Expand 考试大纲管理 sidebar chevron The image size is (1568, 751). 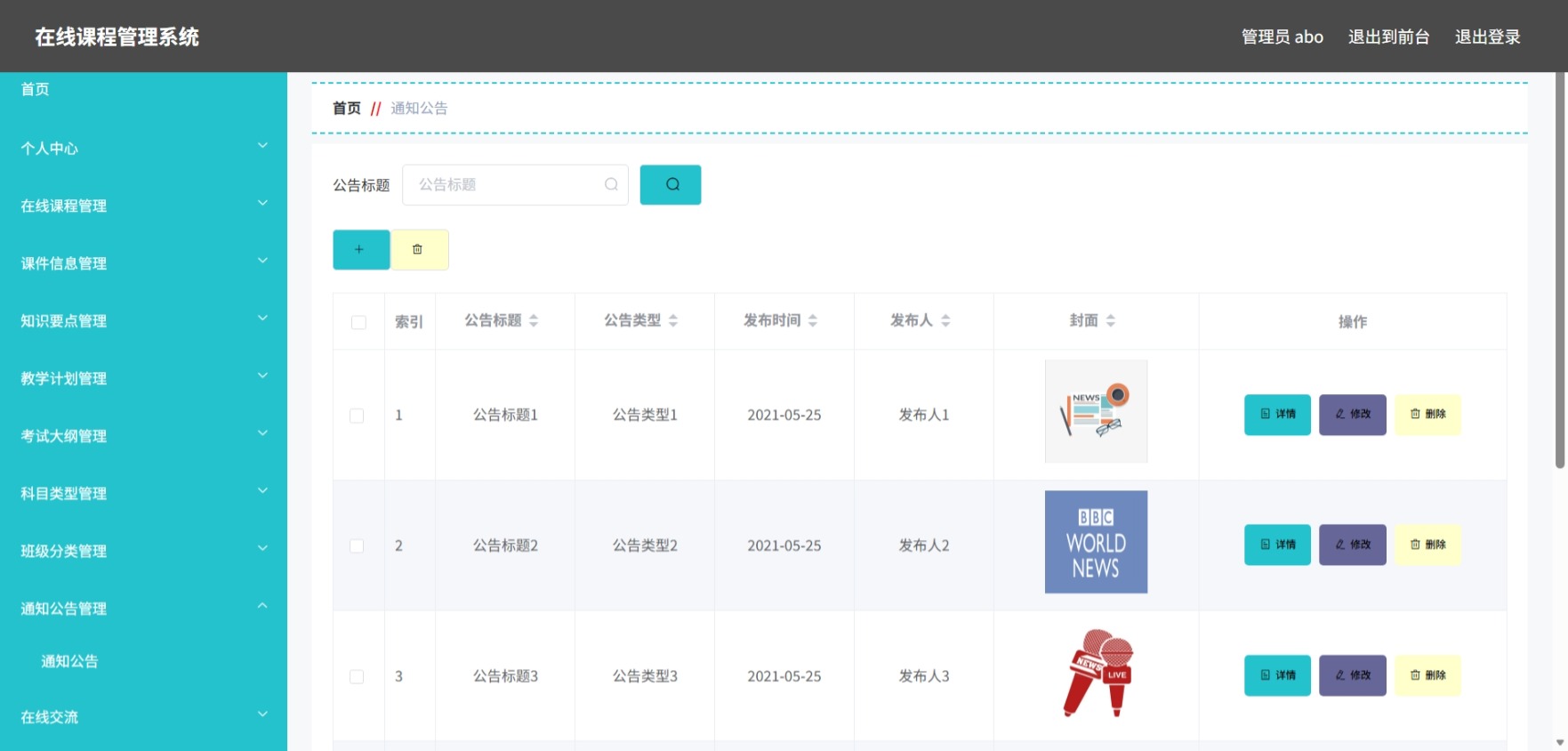click(262, 433)
